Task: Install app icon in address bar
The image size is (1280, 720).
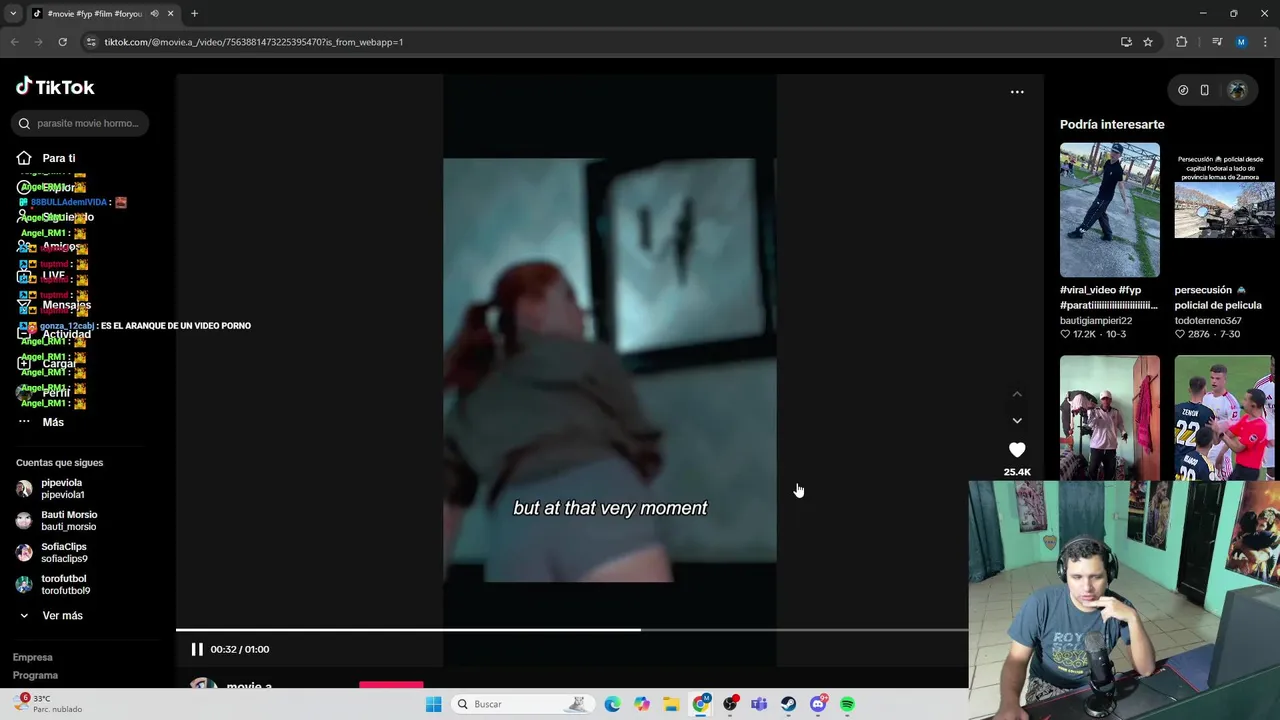Action: pos(1126,42)
